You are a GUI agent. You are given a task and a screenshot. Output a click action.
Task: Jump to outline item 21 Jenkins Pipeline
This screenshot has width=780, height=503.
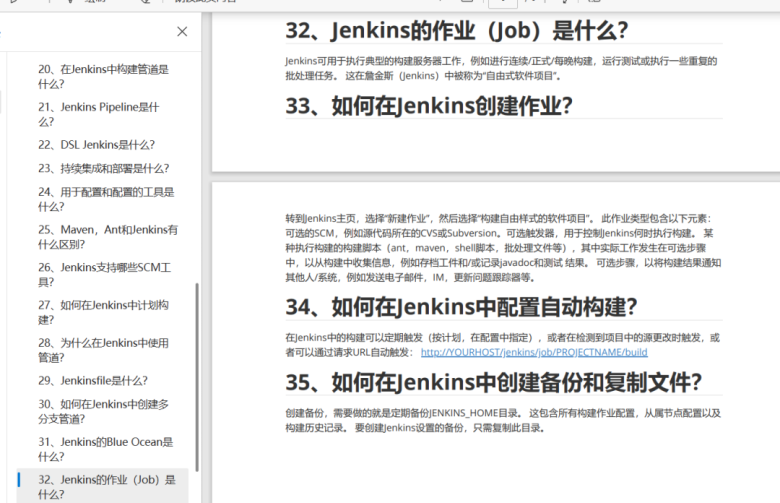click(98, 114)
